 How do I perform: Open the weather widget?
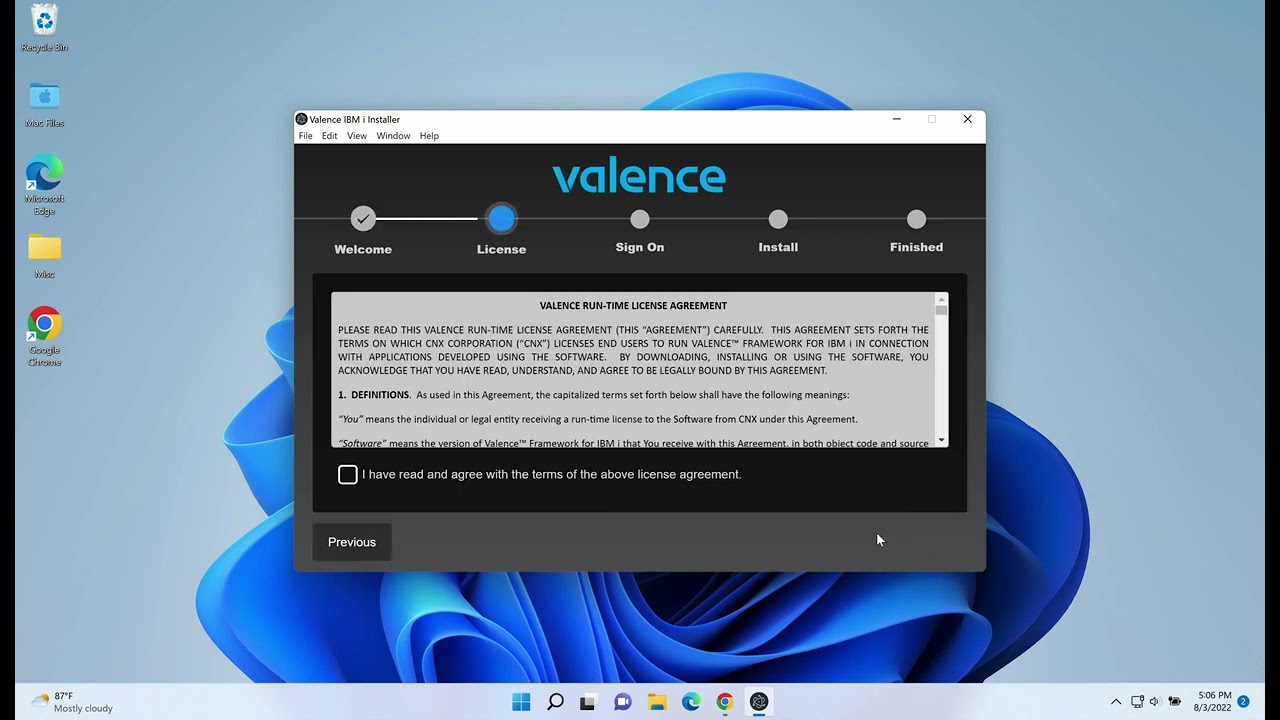[x=72, y=702]
